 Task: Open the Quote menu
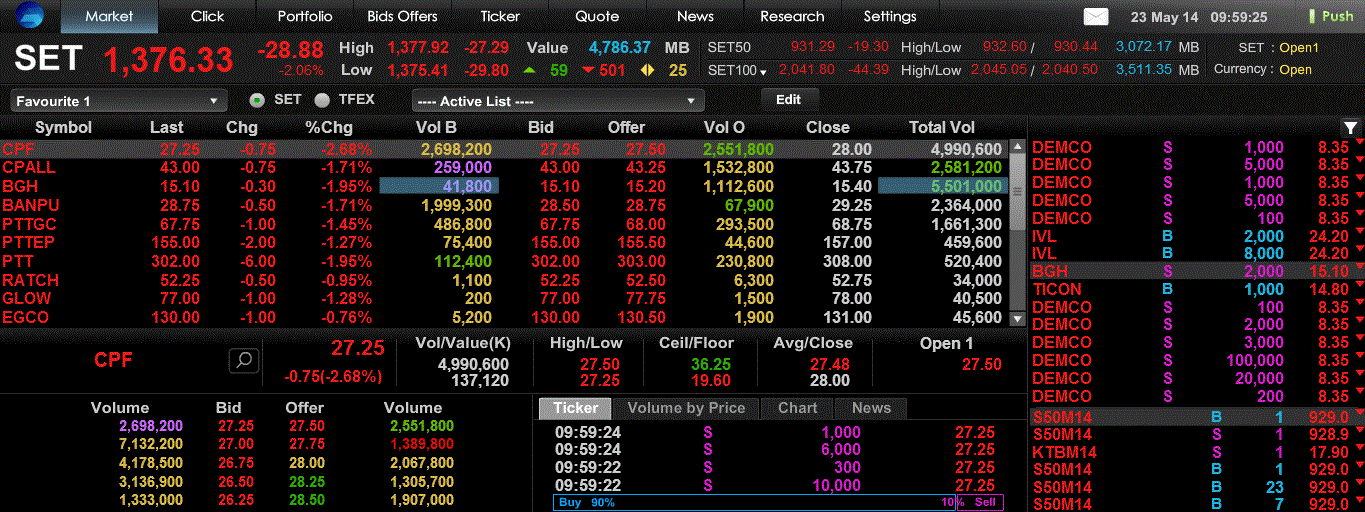[x=597, y=16]
